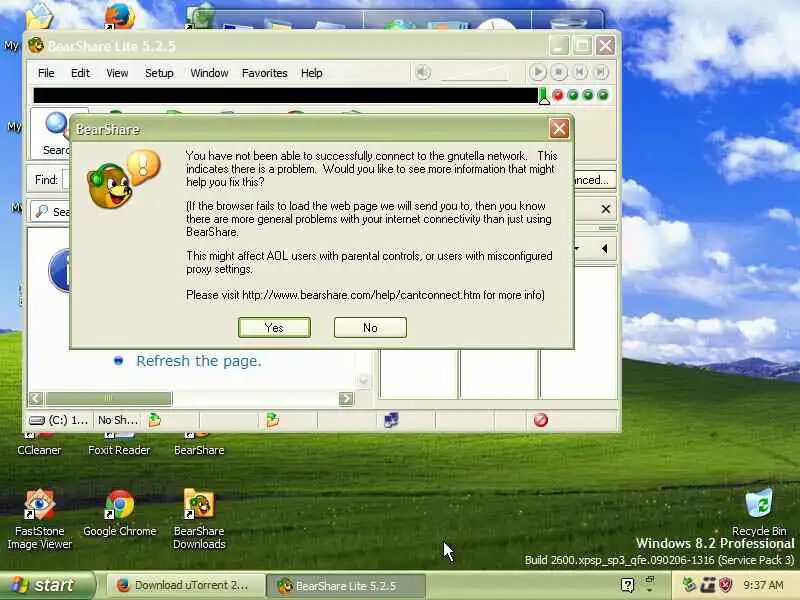Click the red blocked status icon
The image size is (800, 600).
[541, 420]
